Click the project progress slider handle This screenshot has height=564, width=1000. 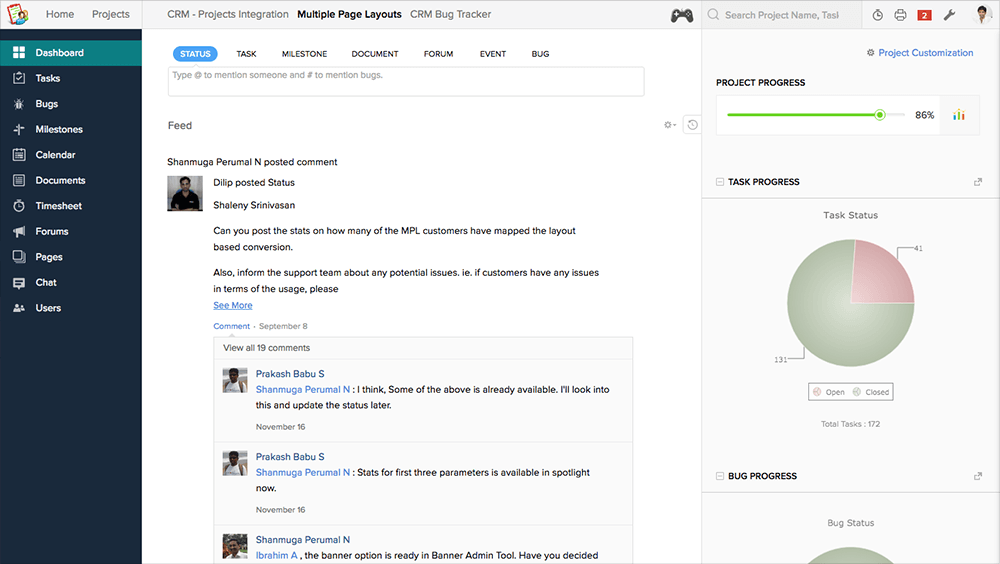click(x=880, y=115)
